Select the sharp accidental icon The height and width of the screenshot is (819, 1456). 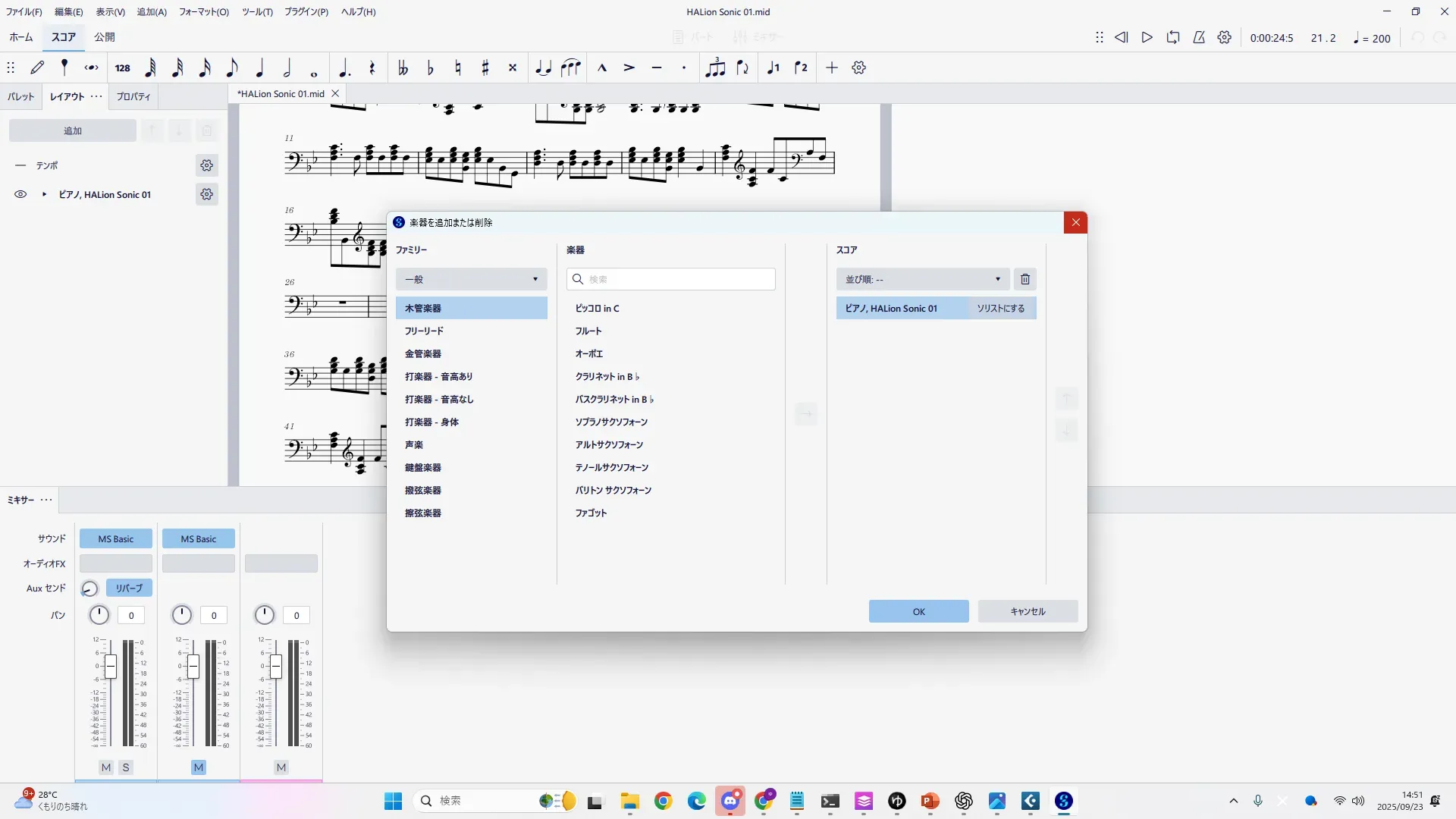pyautogui.click(x=485, y=68)
